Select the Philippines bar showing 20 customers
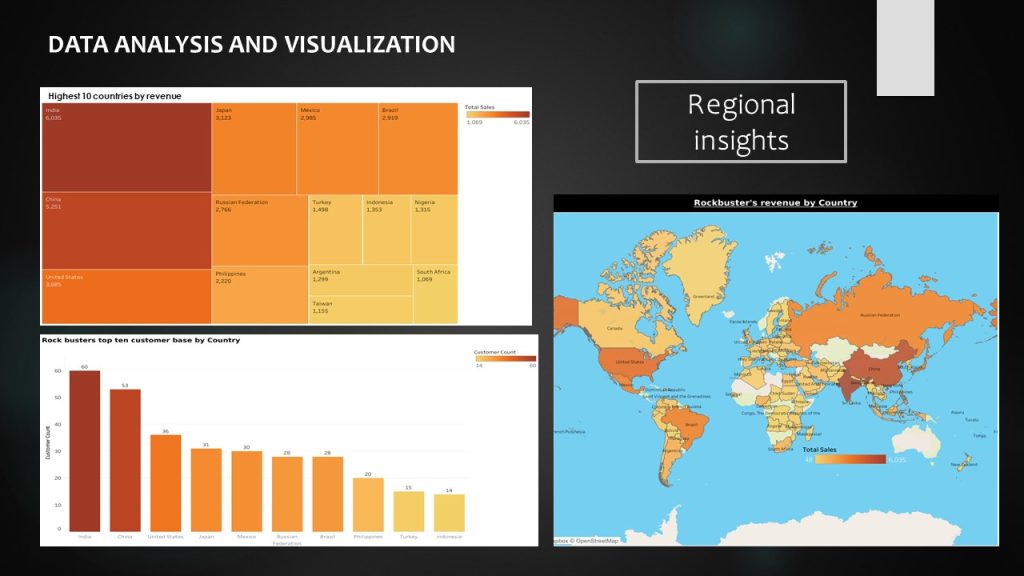 [368, 504]
